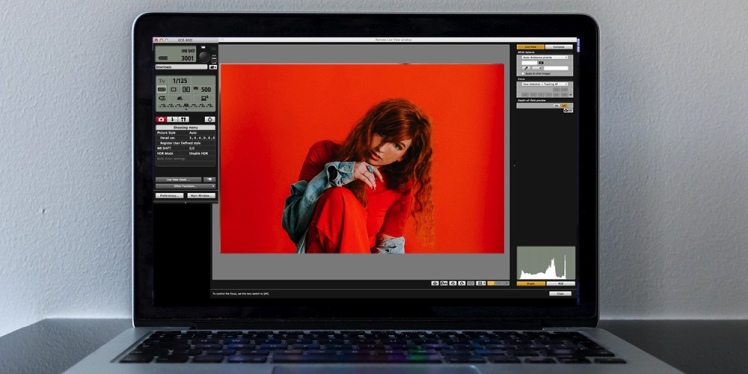
Task: Switch to the Live View tab
Action: 530,47
